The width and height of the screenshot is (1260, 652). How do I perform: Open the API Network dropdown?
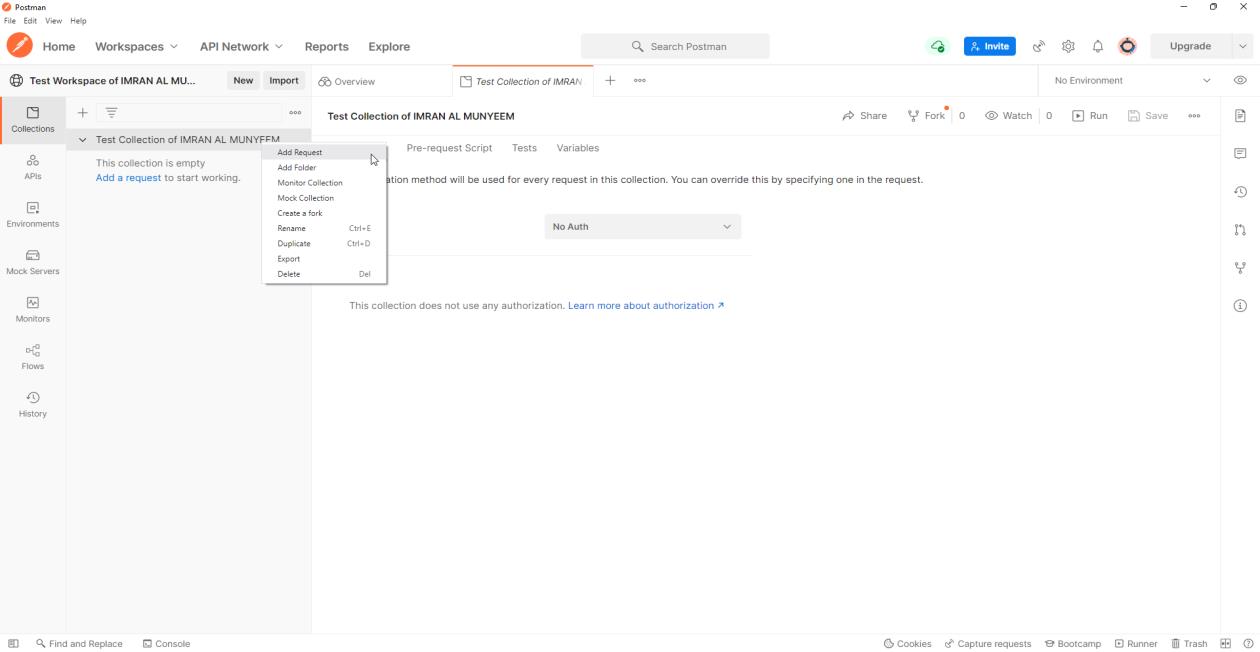(x=241, y=46)
